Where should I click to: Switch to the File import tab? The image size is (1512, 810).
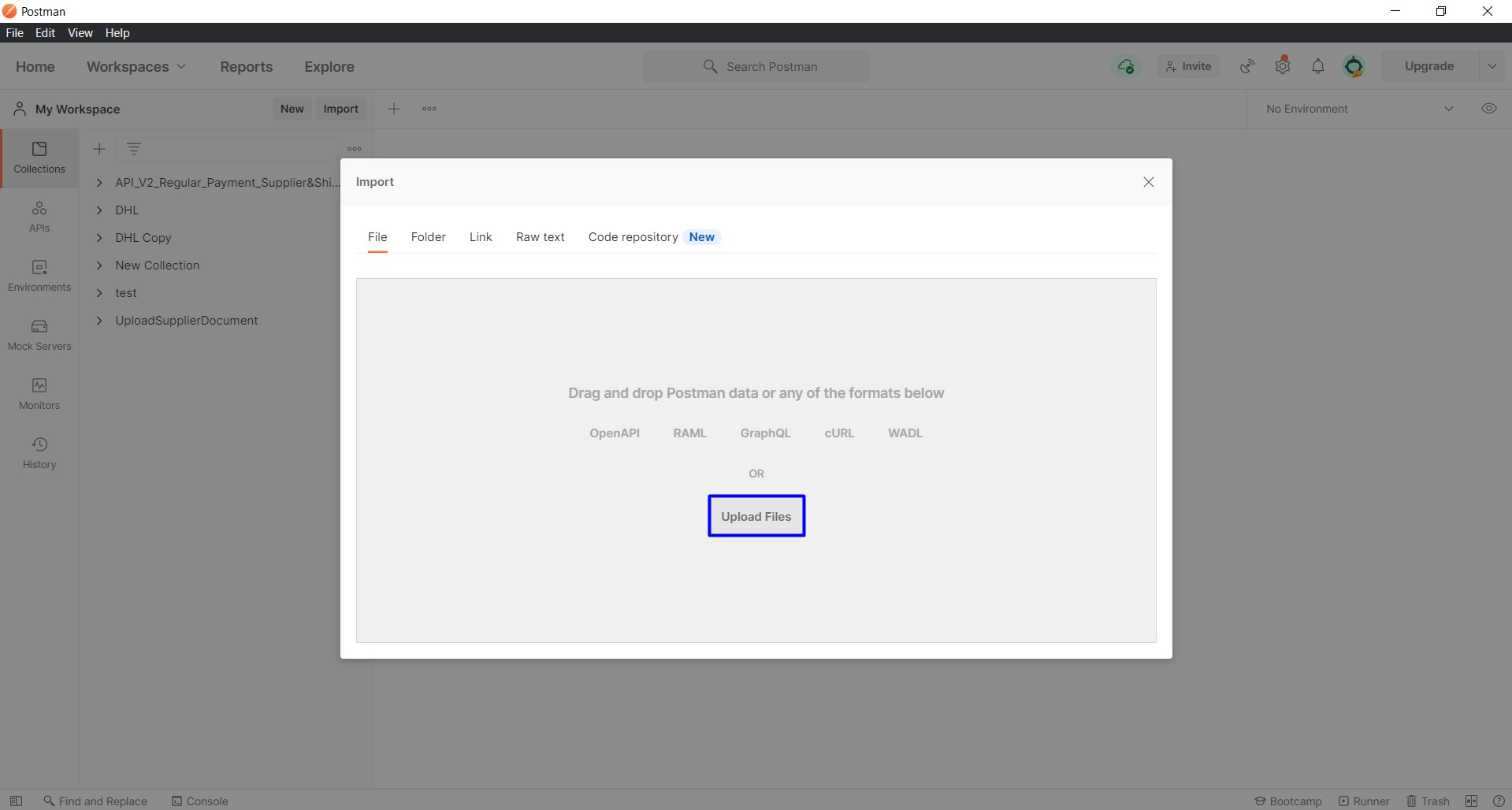[377, 237]
